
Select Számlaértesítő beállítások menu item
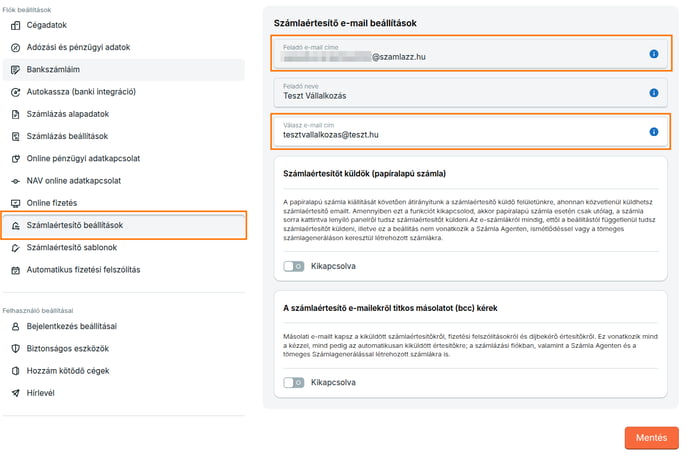coord(123,226)
